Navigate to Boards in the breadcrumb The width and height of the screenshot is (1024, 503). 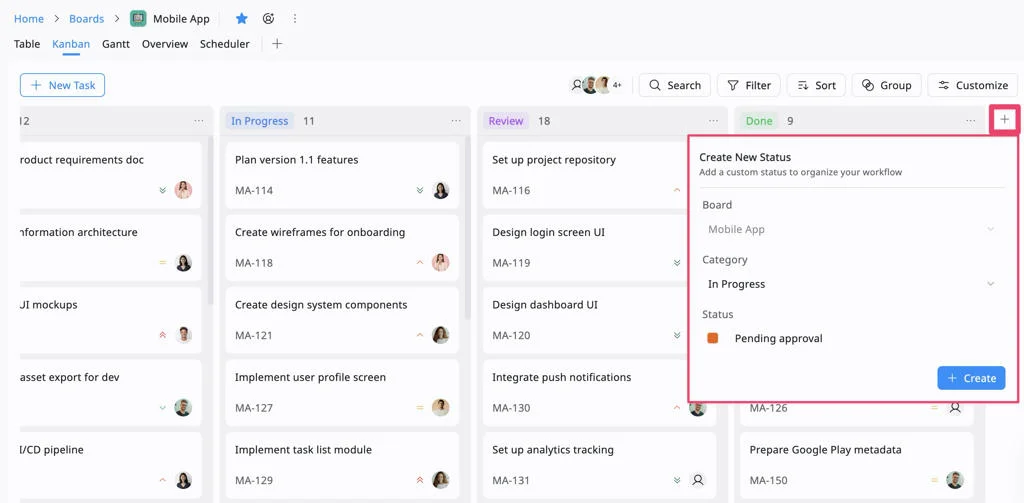click(x=86, y=19)
